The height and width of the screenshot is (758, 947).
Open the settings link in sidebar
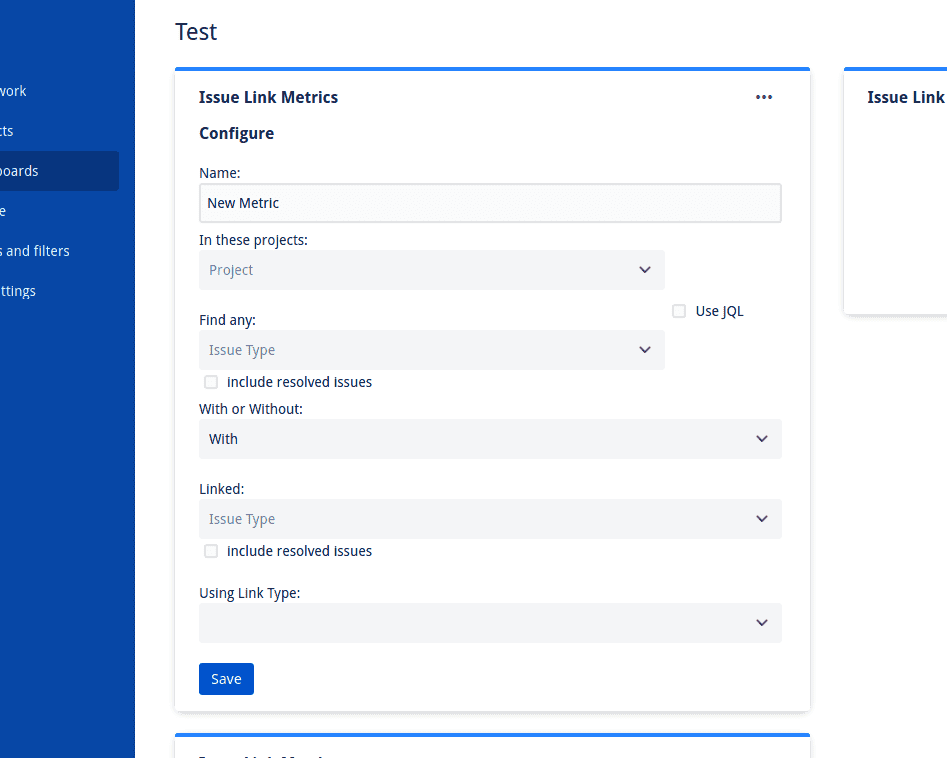pyautogui.click(x=18, y=291)
